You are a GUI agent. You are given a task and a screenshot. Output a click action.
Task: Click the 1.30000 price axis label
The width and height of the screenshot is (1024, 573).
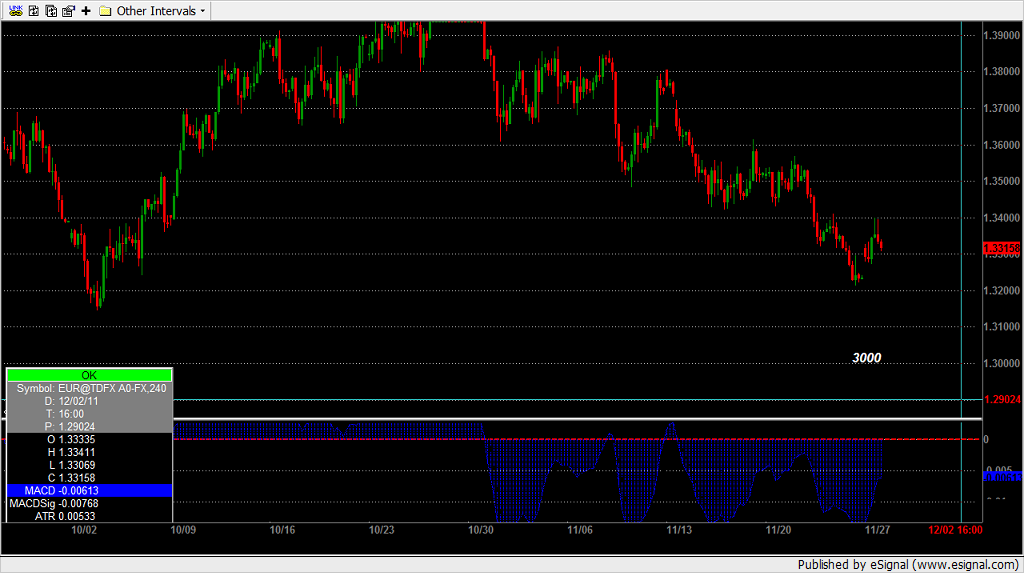click(1002, 363)
